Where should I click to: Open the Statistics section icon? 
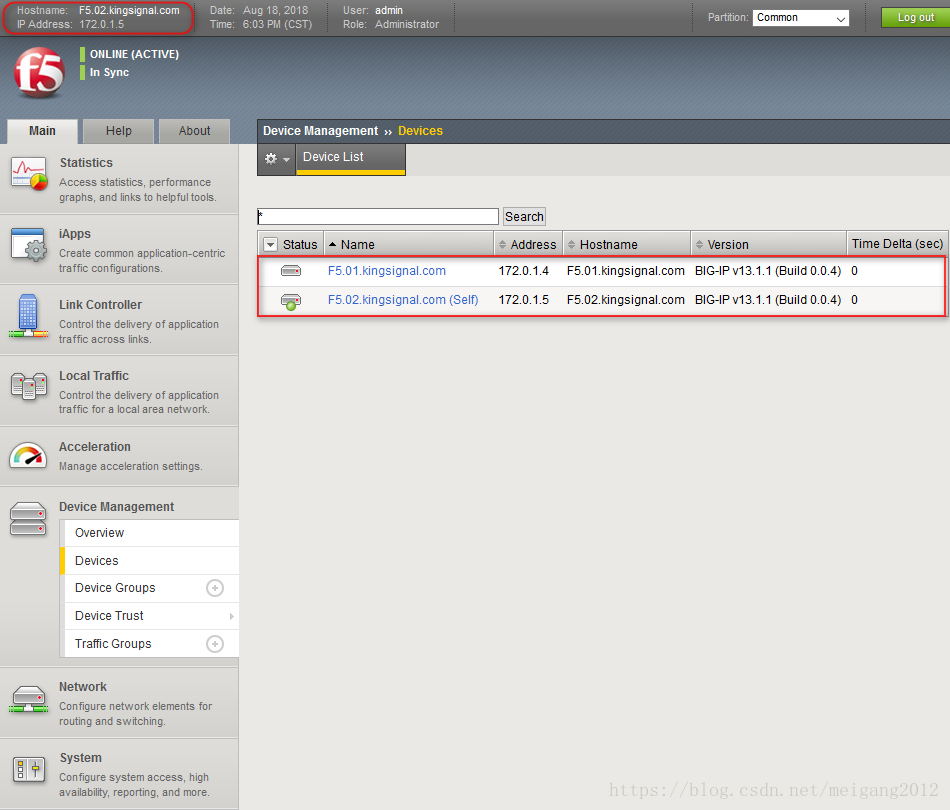[29, 174]
